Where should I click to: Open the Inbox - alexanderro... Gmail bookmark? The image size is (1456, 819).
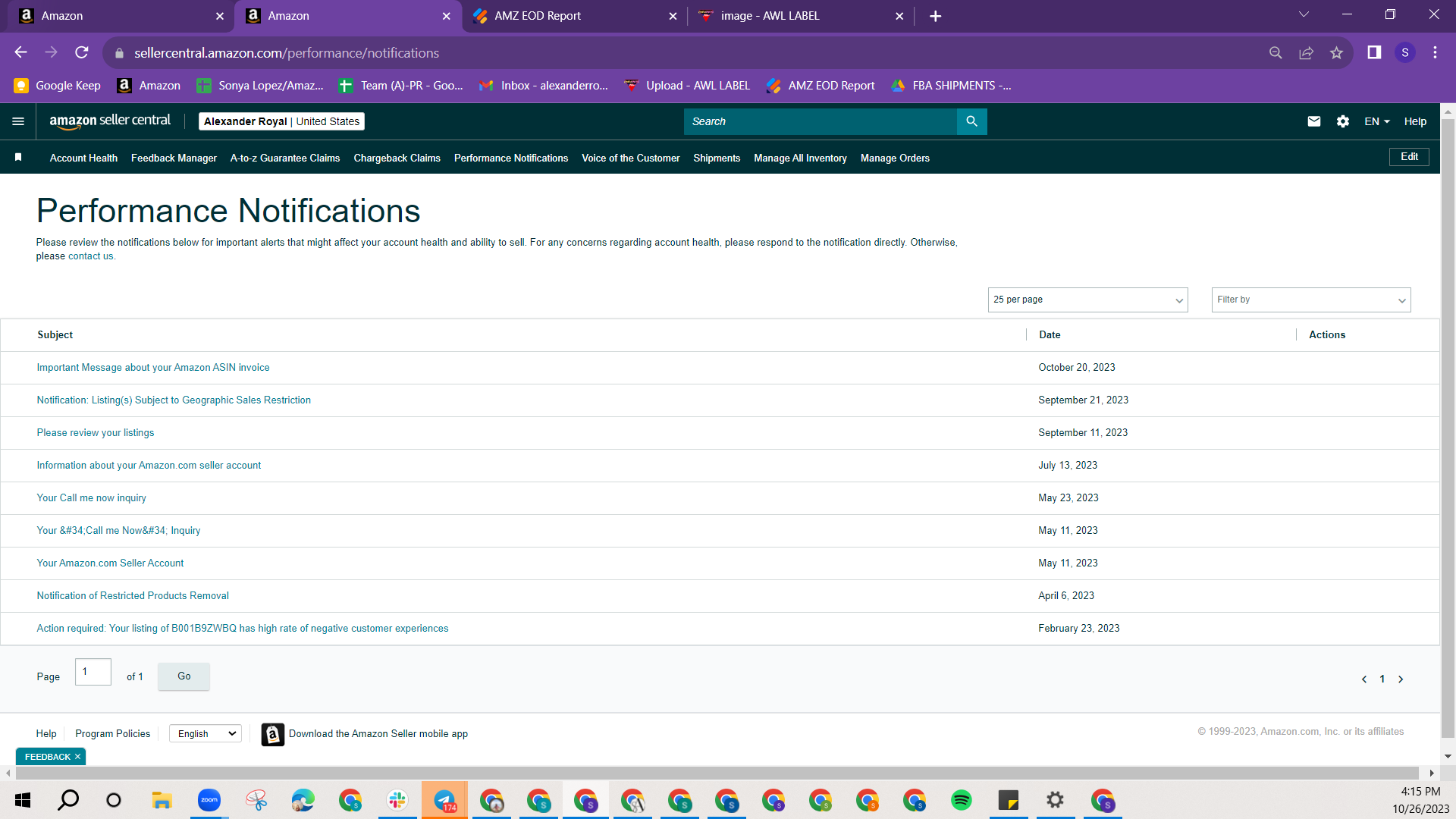click(543, 86)
